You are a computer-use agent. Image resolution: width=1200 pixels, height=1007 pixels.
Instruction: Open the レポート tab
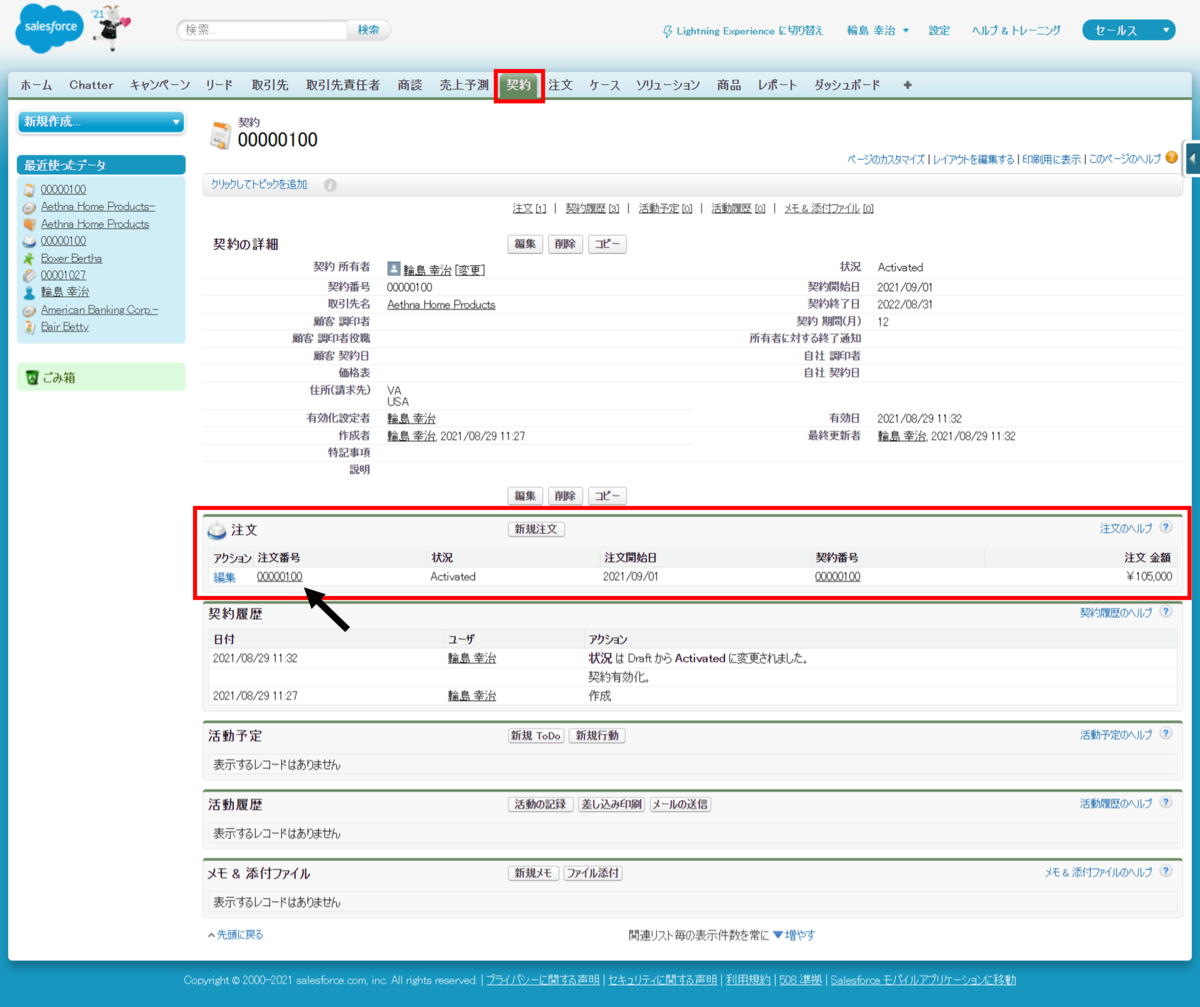pos(777,86)
